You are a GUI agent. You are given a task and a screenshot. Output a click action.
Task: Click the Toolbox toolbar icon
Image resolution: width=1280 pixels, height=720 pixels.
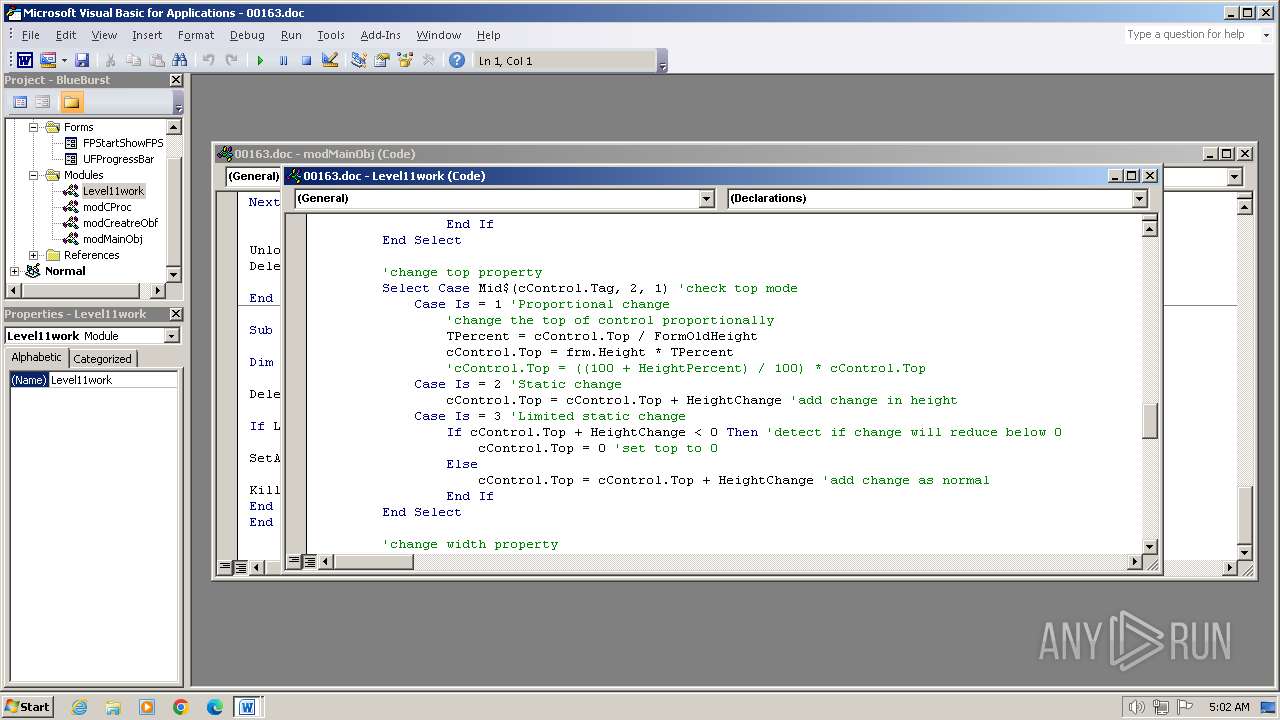(428, 61)
